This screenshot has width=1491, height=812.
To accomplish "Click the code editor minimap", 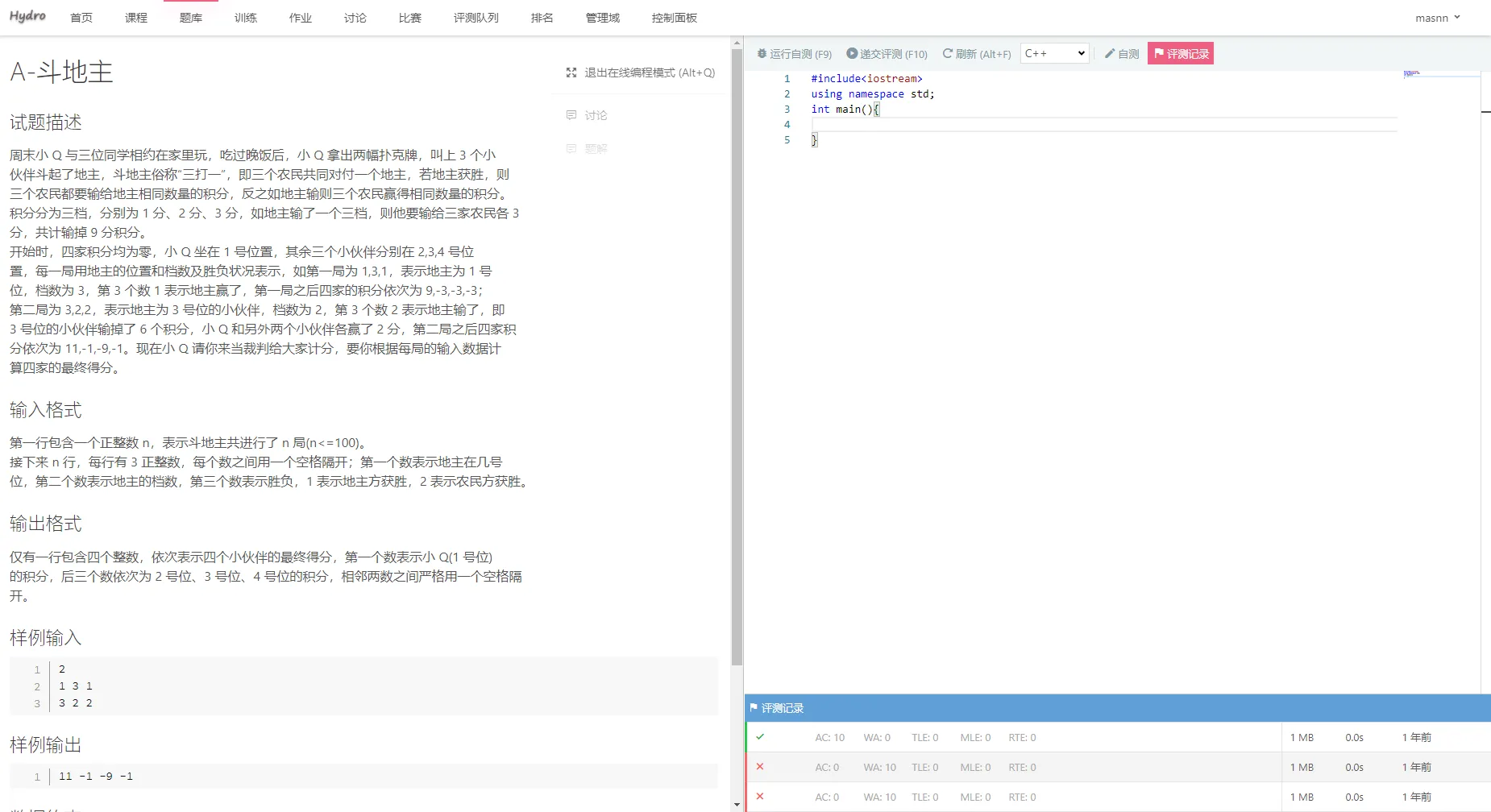I will click(x=1439, y=74).
